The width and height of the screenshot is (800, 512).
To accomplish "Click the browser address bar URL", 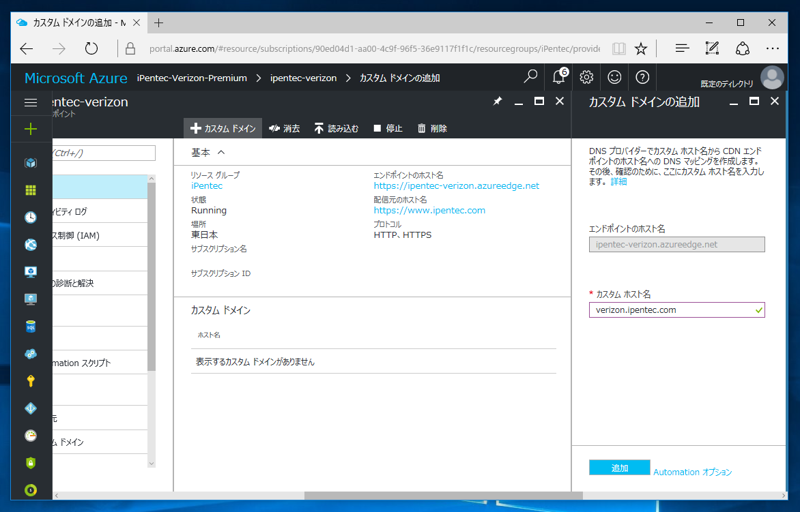I will click(374, 49).
